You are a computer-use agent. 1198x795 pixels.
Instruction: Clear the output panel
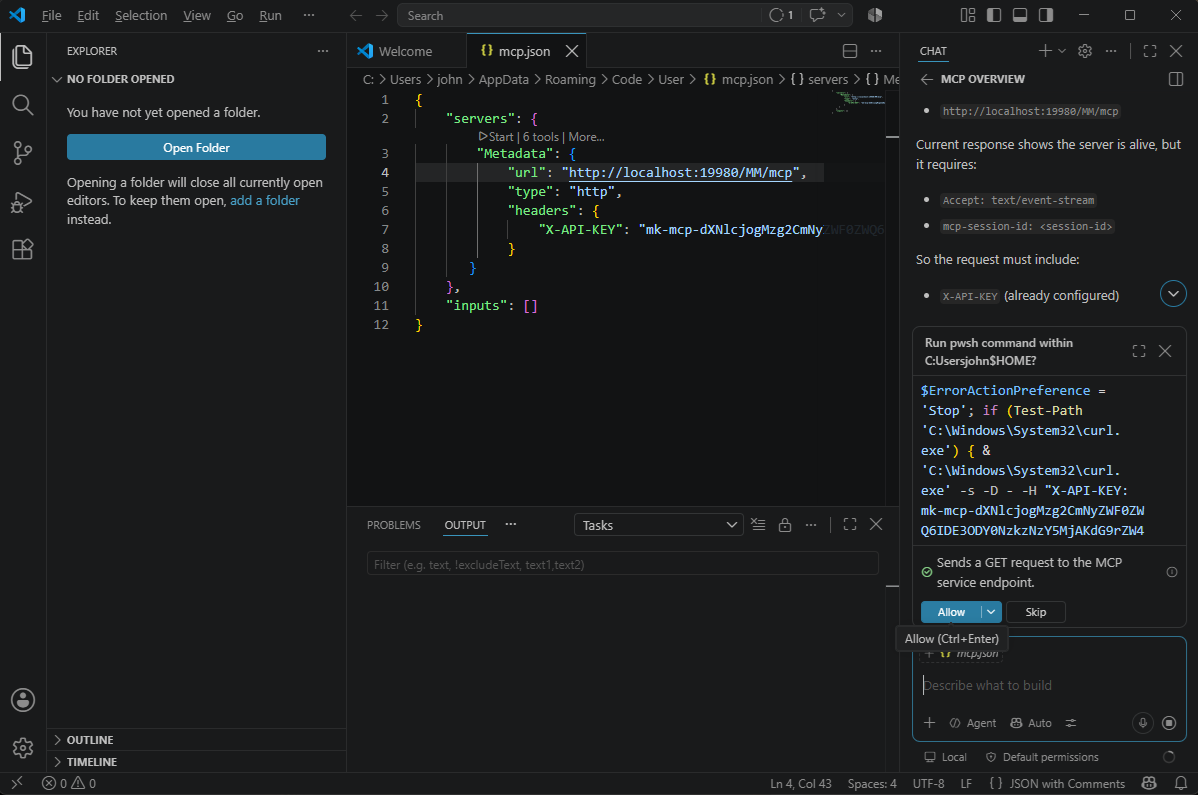758,525
